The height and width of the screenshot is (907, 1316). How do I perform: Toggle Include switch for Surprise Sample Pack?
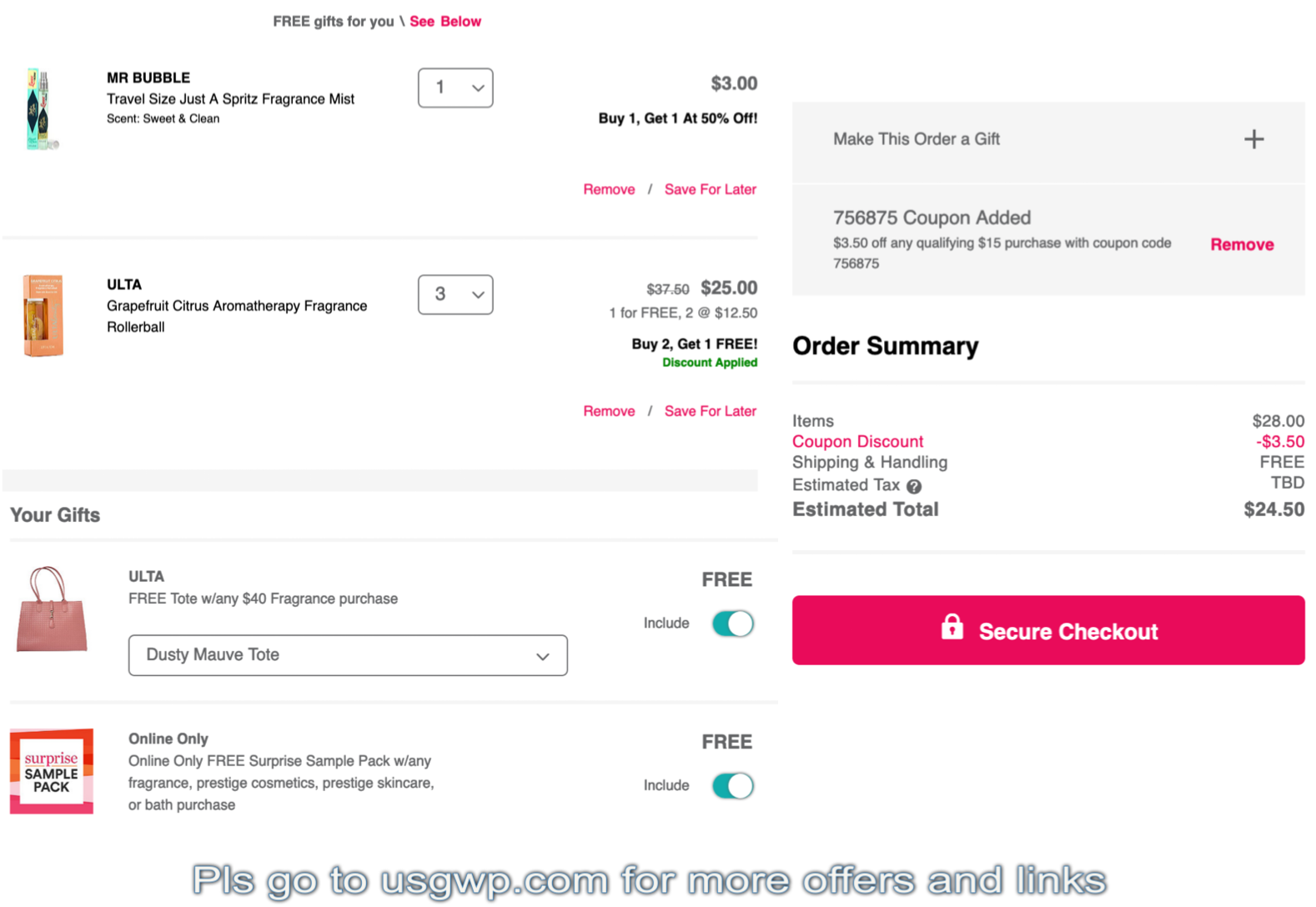pos(733,785)
